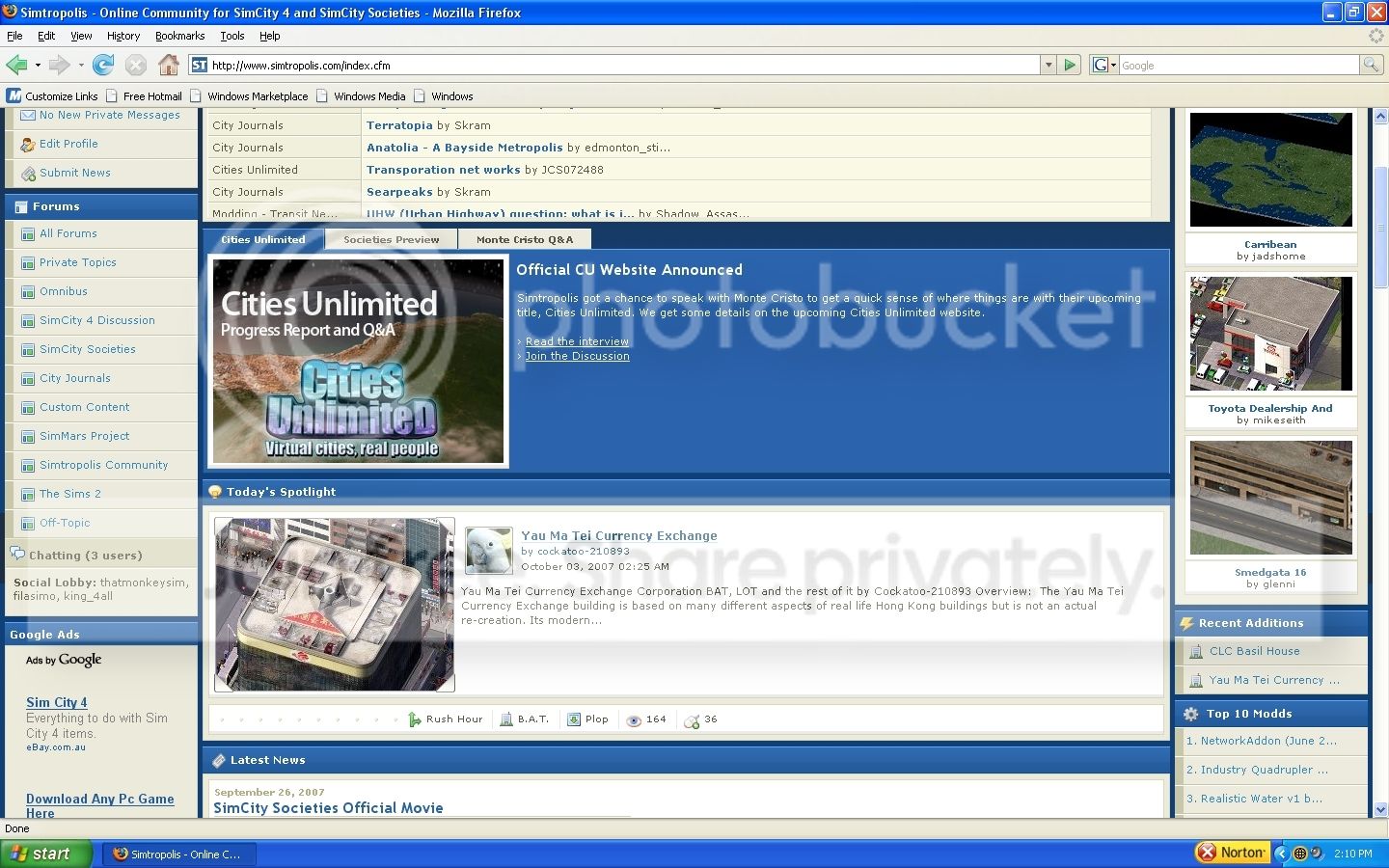
Task: Click the Rush Hour icon in spotlight bar
Action: (415, 719)
